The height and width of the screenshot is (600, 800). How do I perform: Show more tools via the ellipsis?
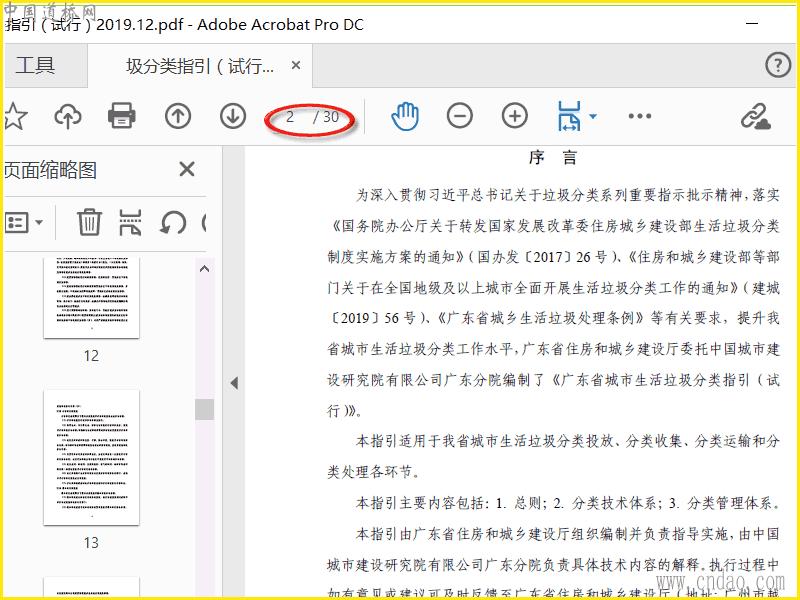coord(640,116)
